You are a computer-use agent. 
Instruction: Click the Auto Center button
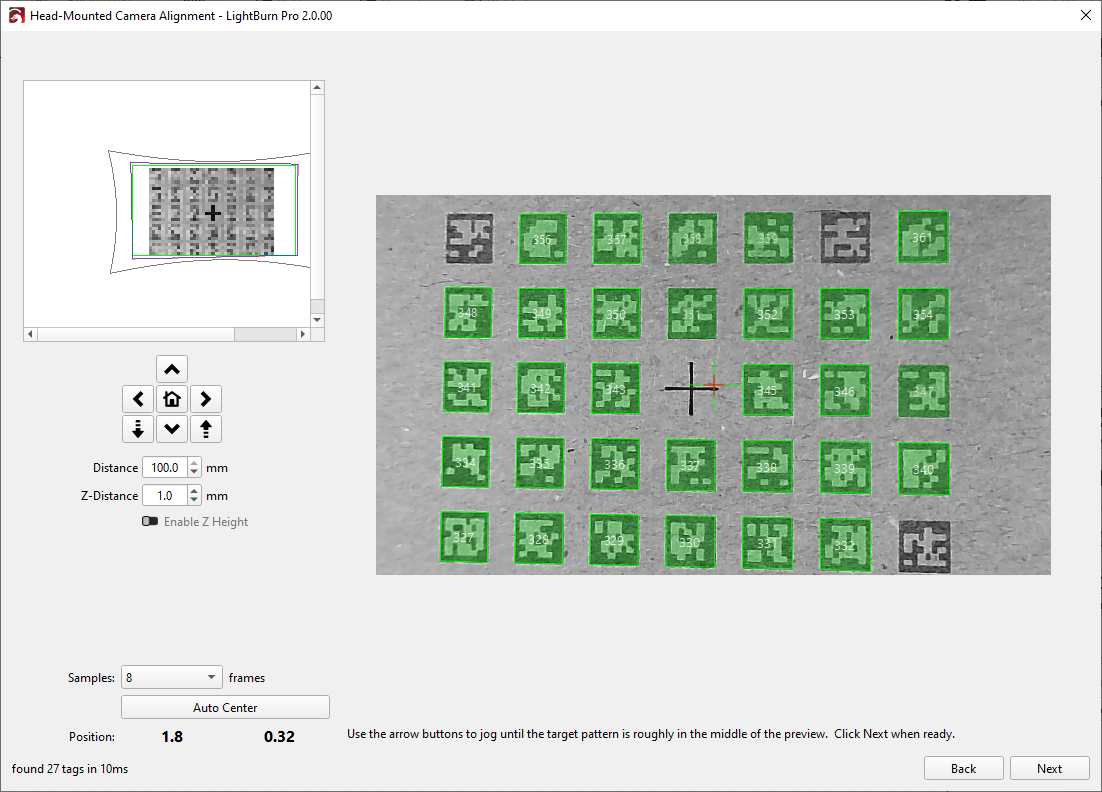click(225, 708)
